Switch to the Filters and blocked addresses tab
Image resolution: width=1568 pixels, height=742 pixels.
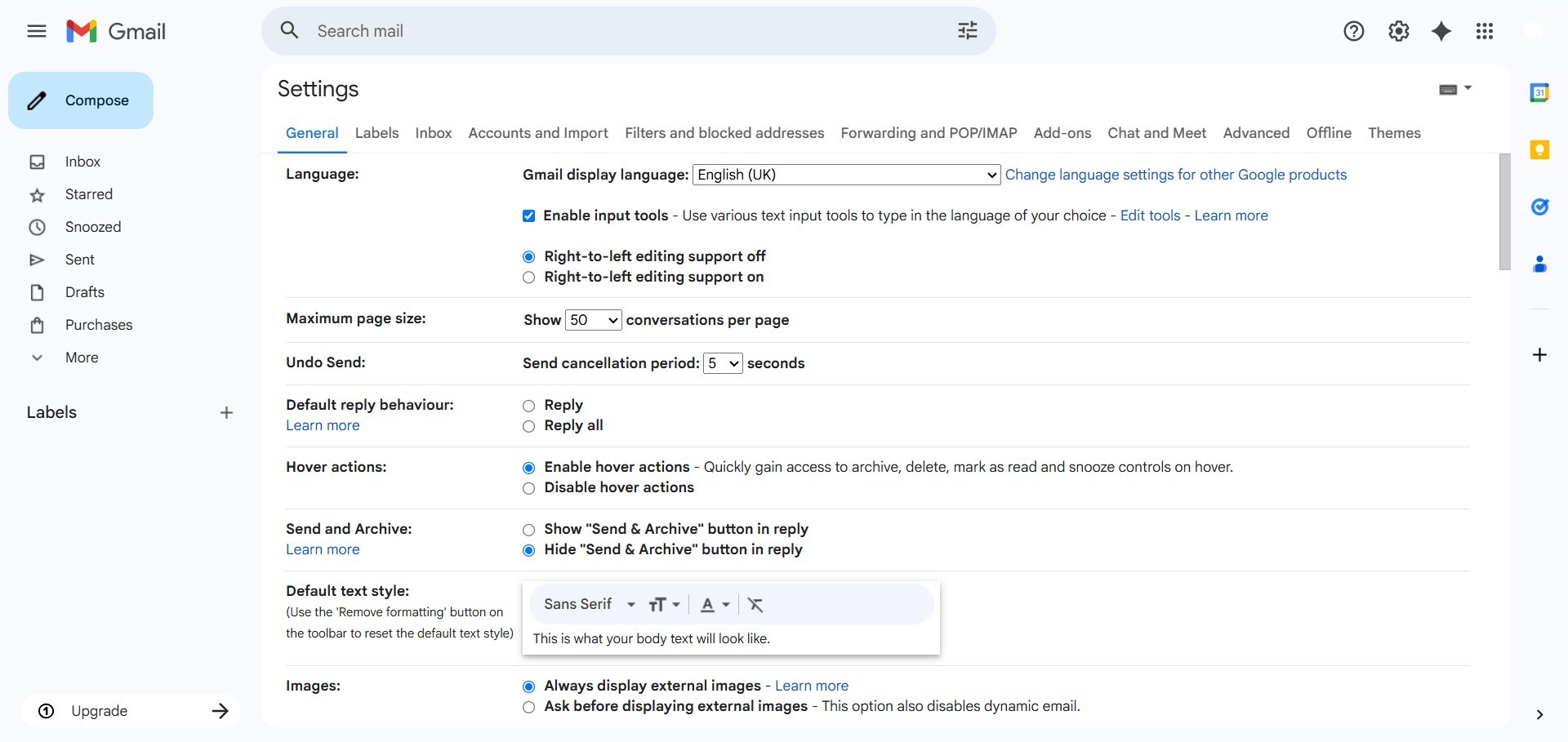tap(724, 133)
